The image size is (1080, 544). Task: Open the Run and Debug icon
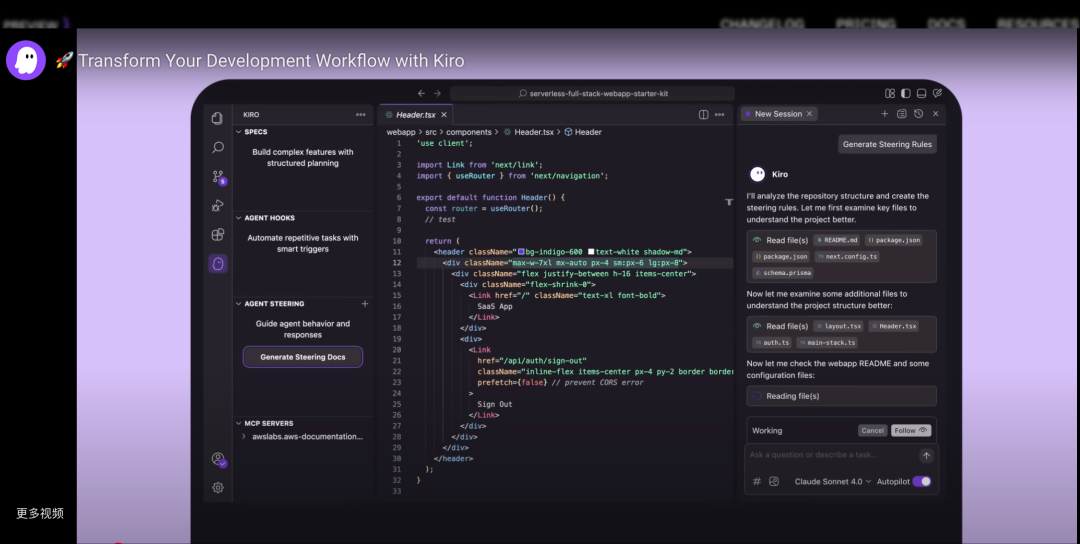(218, 206)
